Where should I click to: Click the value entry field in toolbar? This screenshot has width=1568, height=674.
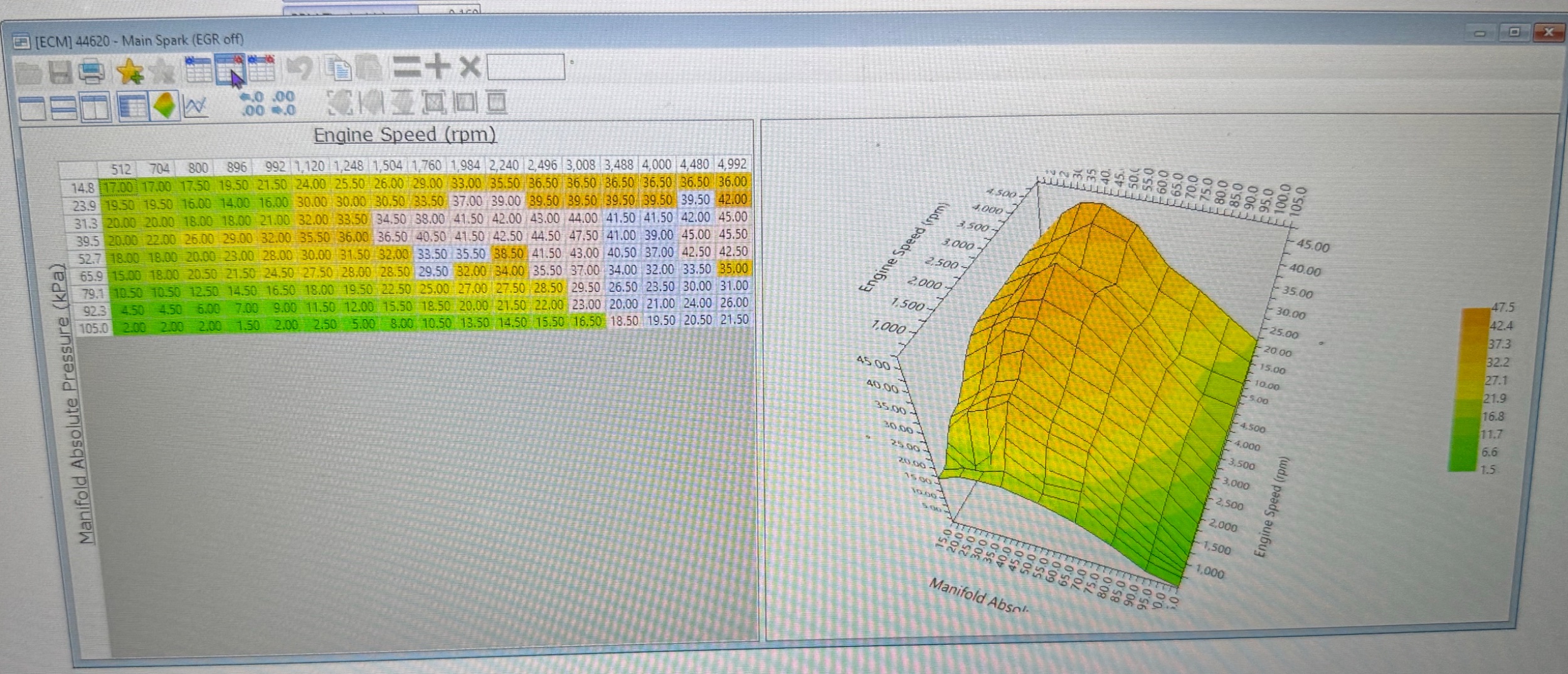pyautogui.click(x=526, y=67)
